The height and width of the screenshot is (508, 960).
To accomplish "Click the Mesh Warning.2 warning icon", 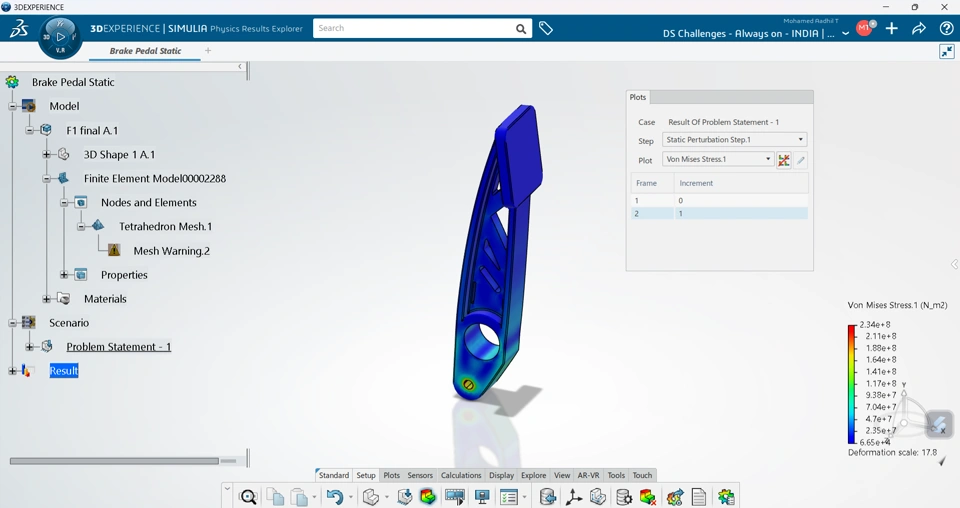I will (114, 250).
